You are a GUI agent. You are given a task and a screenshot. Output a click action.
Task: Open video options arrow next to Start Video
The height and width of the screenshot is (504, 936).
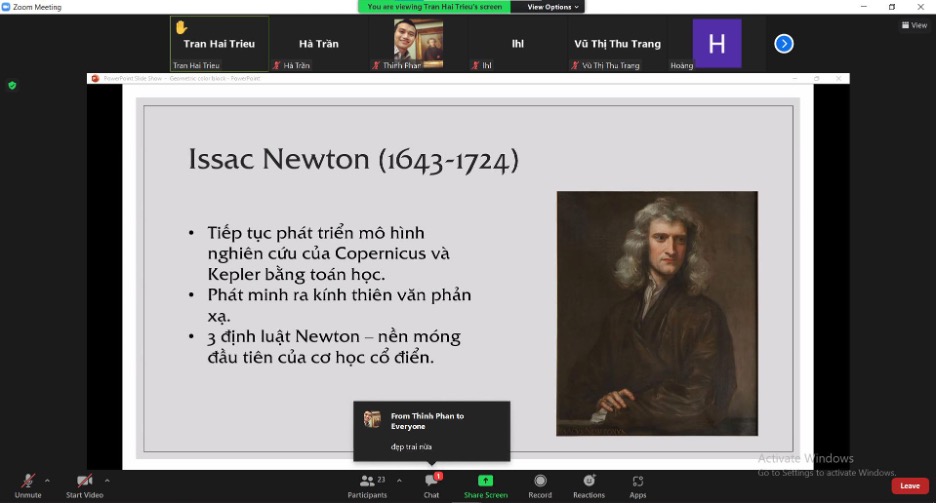tap(107, 481)
